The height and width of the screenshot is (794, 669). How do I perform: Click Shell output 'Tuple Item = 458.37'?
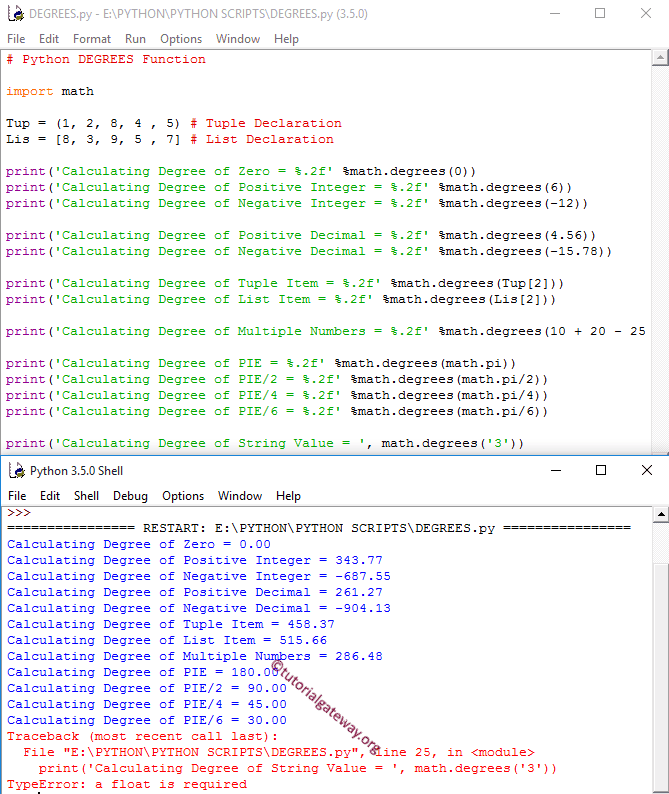(171, 624)
